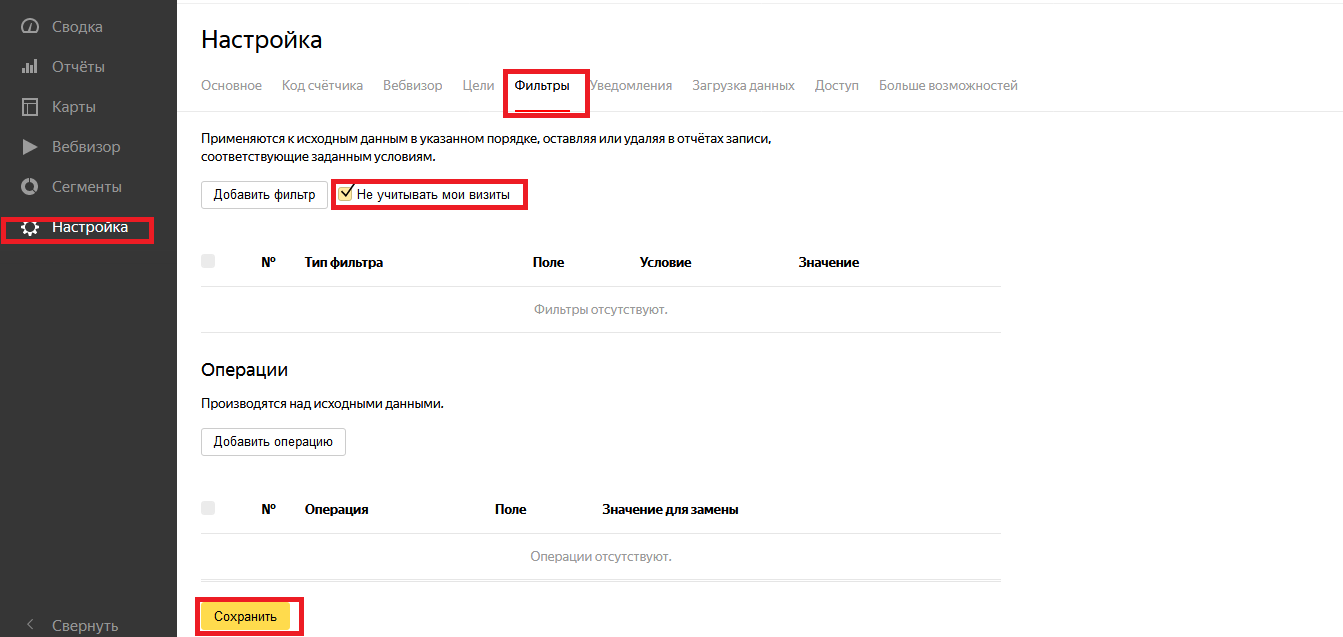This screenshot has height=637, width=1343.
Task: Click the Карты layout icon
Action: pos(30,107)
